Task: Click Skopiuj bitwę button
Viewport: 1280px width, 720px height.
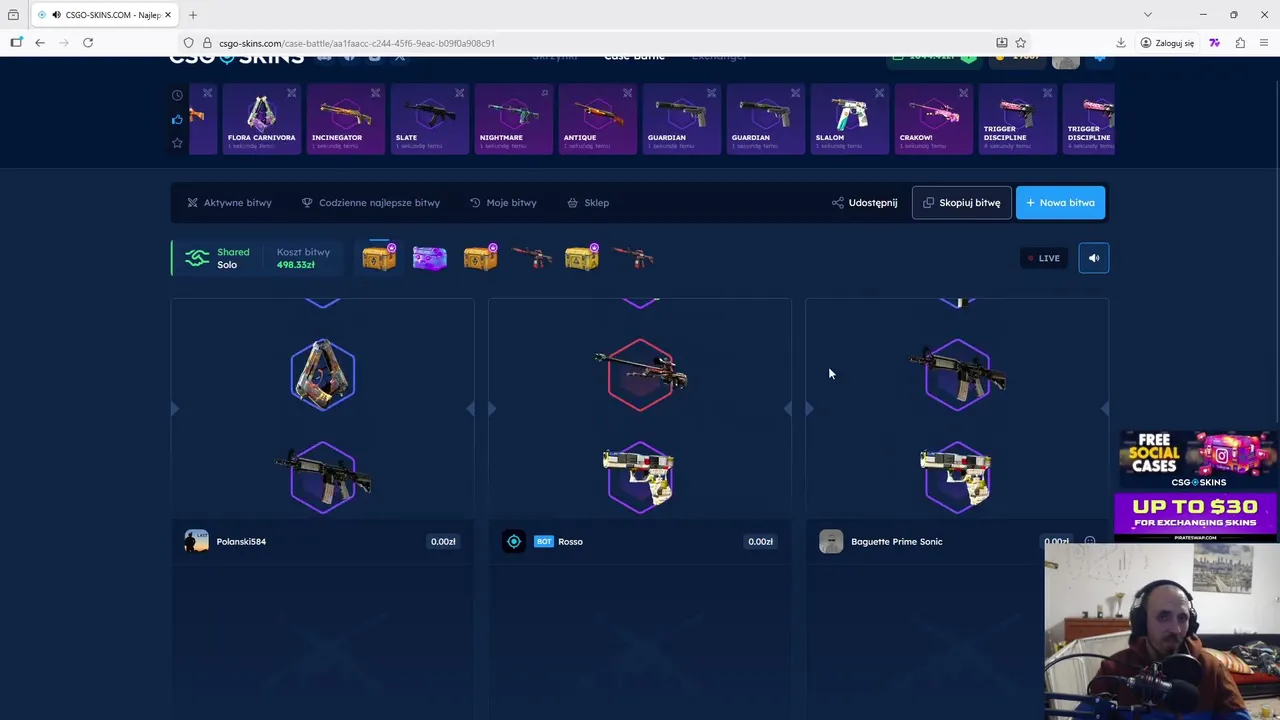Action: pyautogui.click(x=961, y=202)
